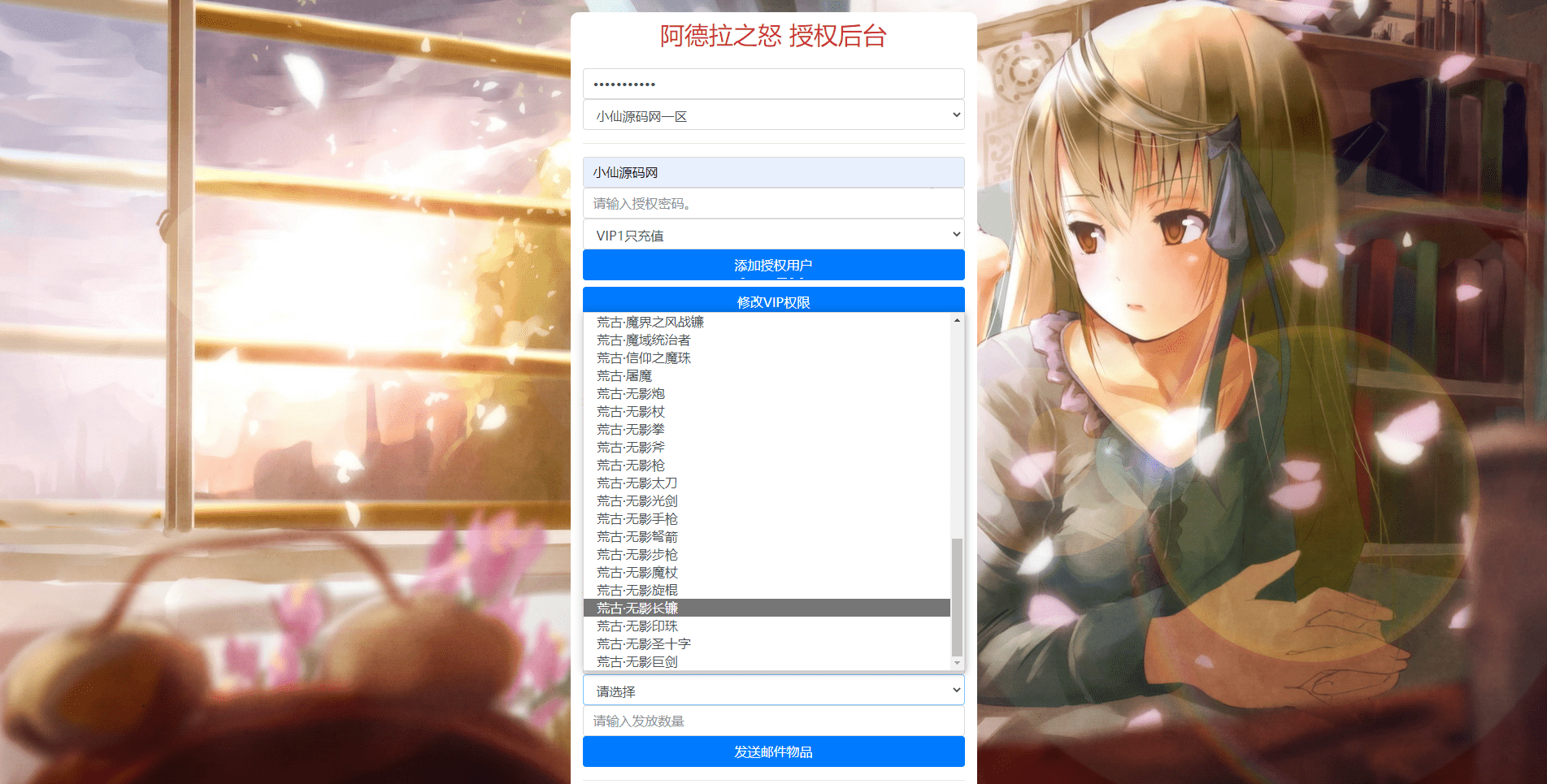The height and width of the screenshot is (784, 1547).
Task: Select 荒古·屠魔 in the list
Action: click(767, 376)
